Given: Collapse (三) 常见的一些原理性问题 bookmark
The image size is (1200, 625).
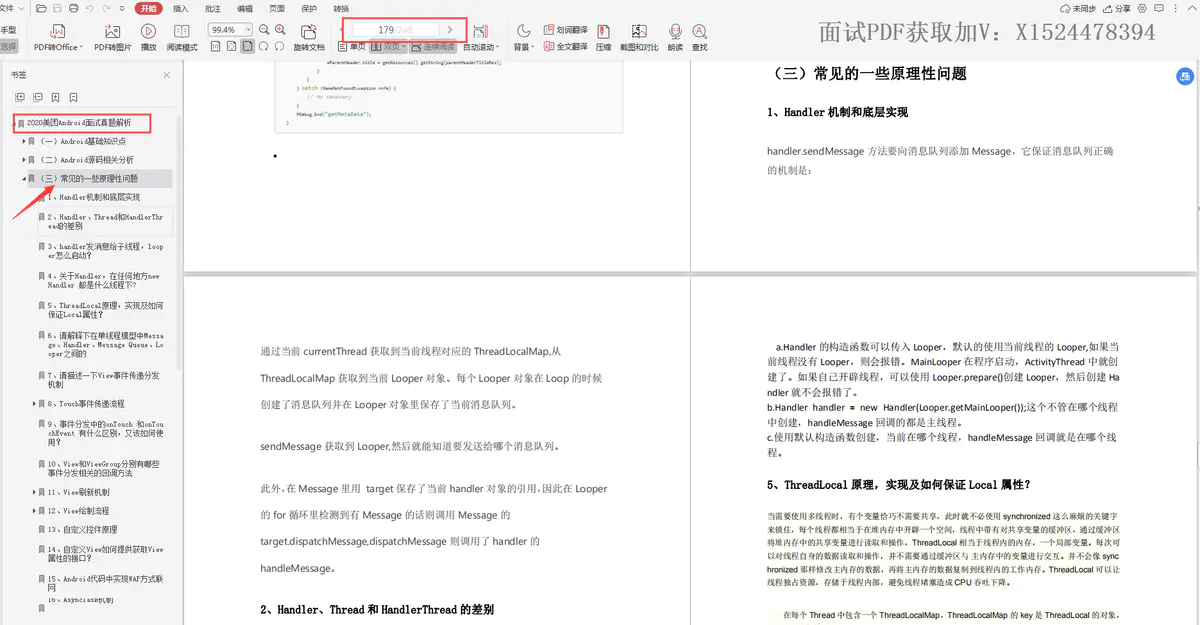Looking at the screenshot, I should tap(24, 179).
